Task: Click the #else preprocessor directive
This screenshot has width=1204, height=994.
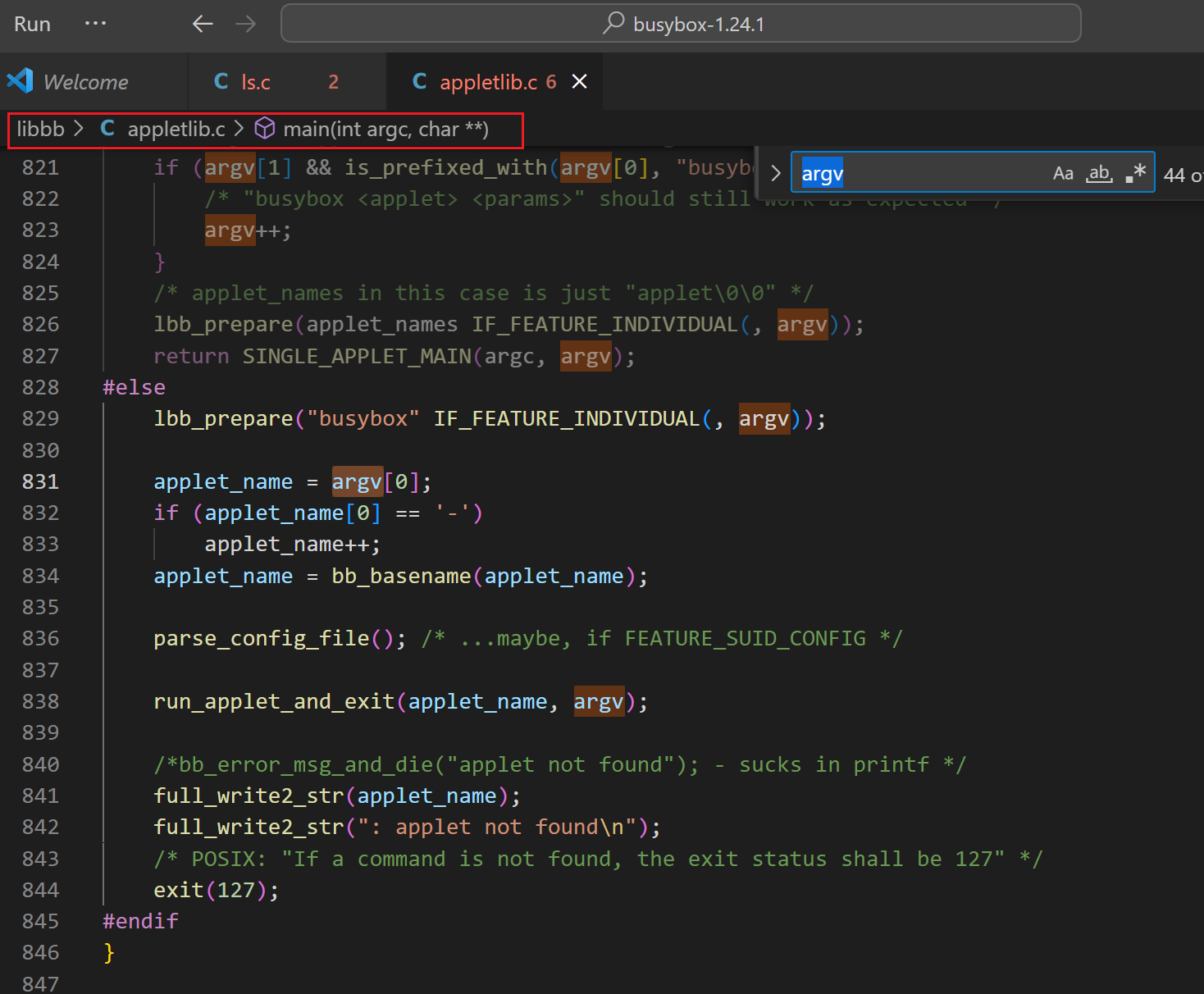Action: tap(135, 387)
